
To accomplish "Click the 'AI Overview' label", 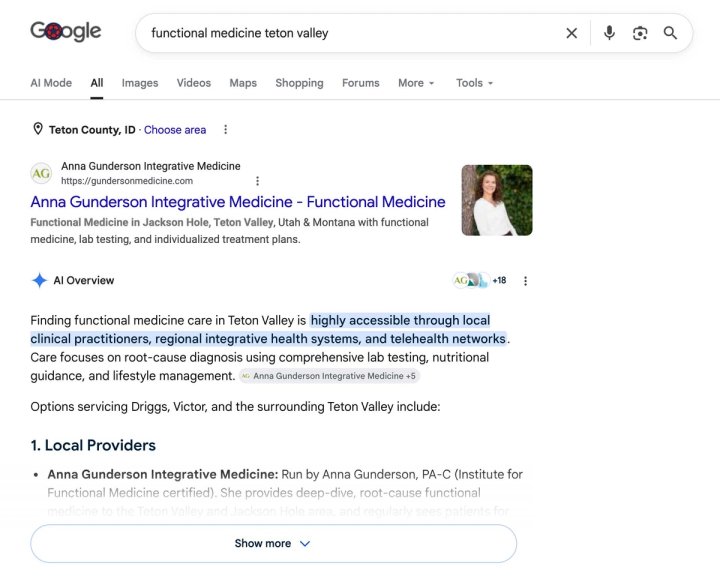I will point(84,281).
